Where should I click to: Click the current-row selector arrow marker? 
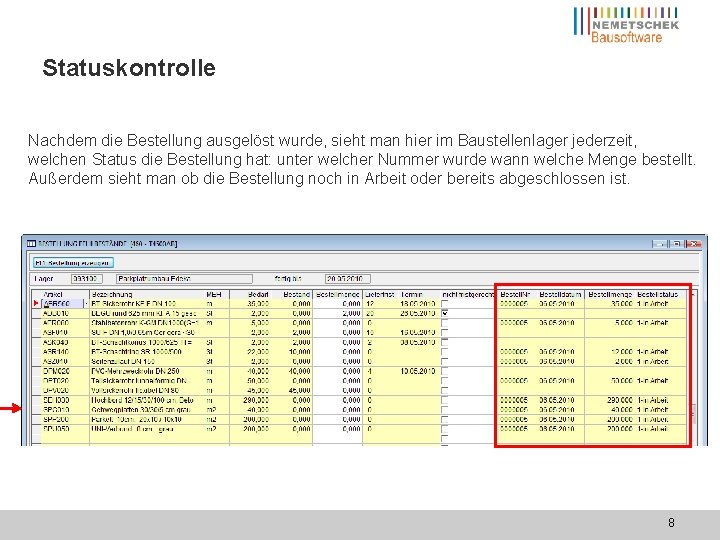(x=36, y=304)
